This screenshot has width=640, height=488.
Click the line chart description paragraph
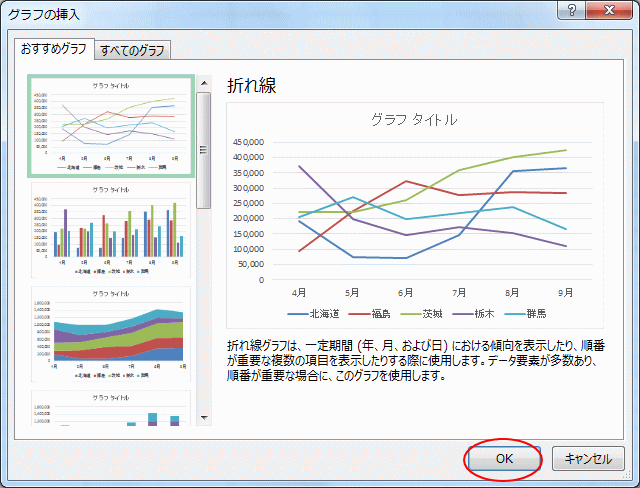click(x=416, y=361)
